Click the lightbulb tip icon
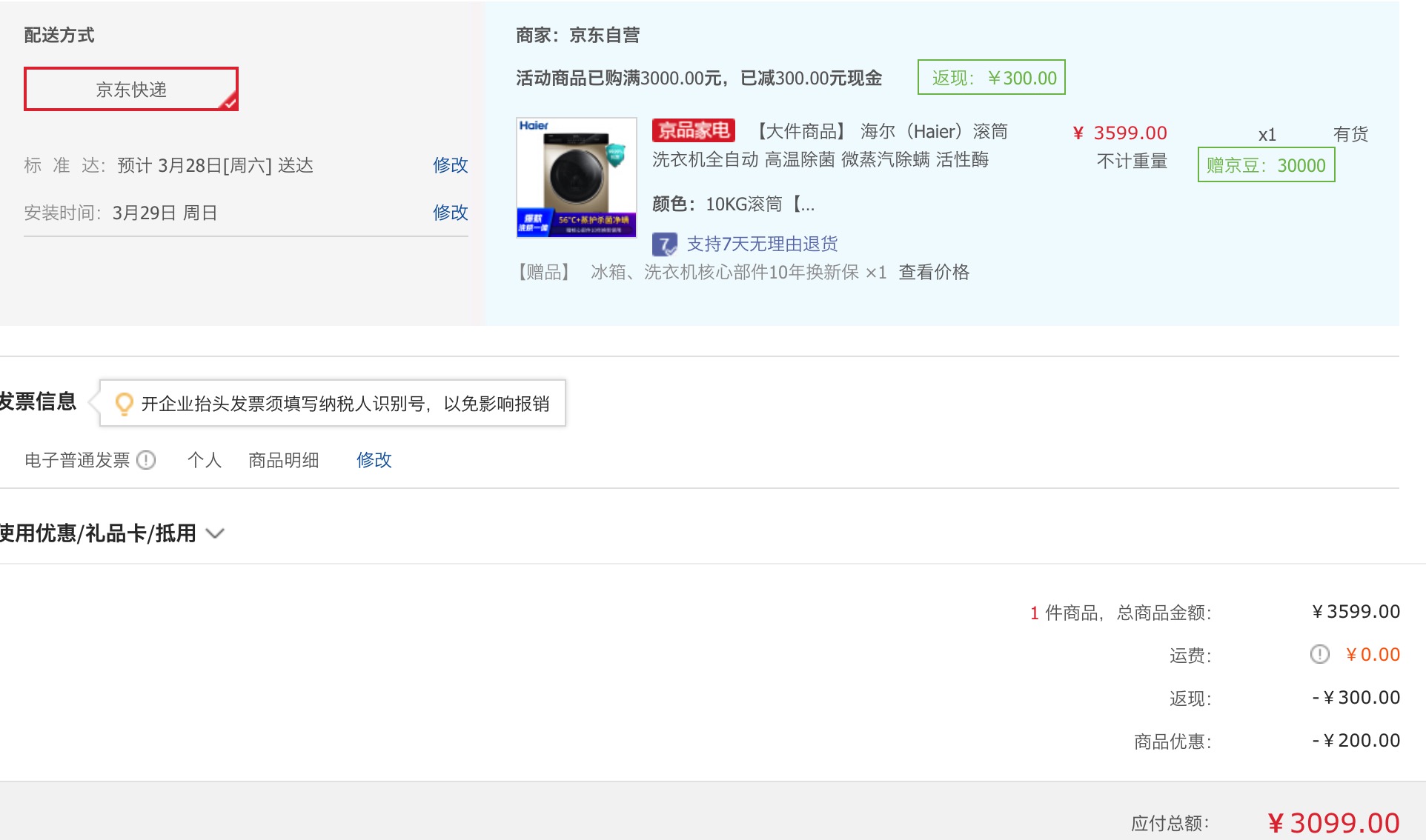1426x840 pixels. [x=124, y=404]
